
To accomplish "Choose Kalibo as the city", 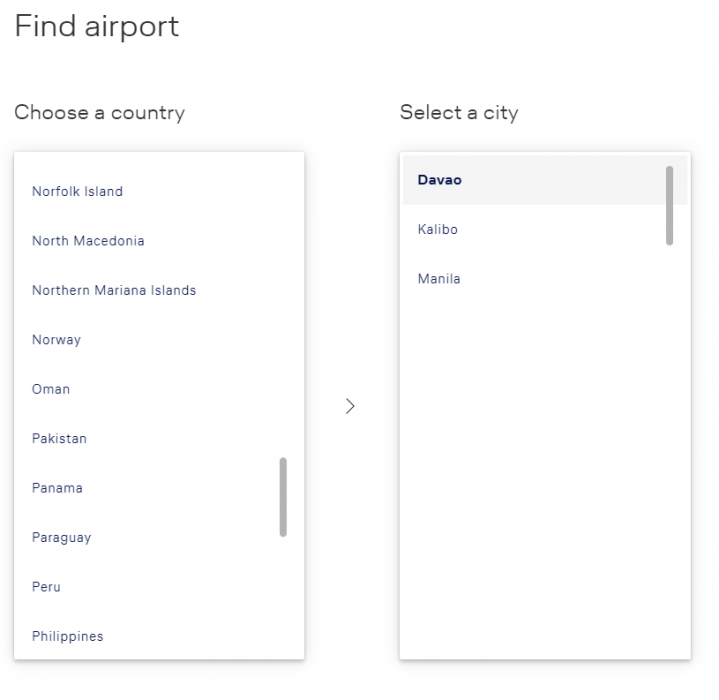I will (x=438, y=229).
